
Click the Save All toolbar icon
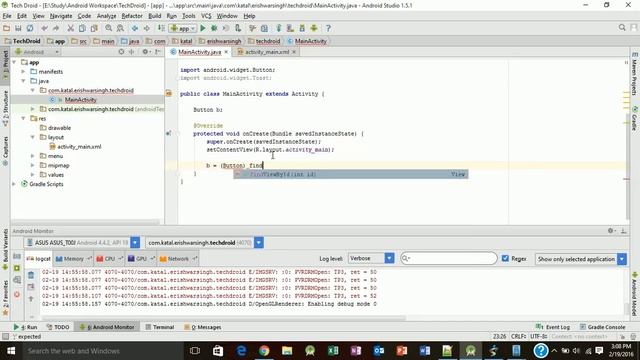click(x=18, y=28)
